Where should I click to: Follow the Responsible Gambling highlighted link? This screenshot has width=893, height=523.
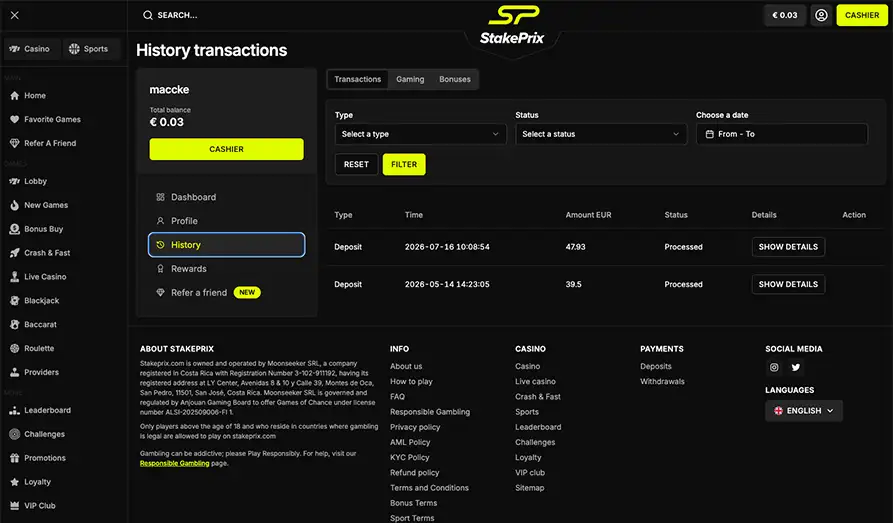pos(174,463)
